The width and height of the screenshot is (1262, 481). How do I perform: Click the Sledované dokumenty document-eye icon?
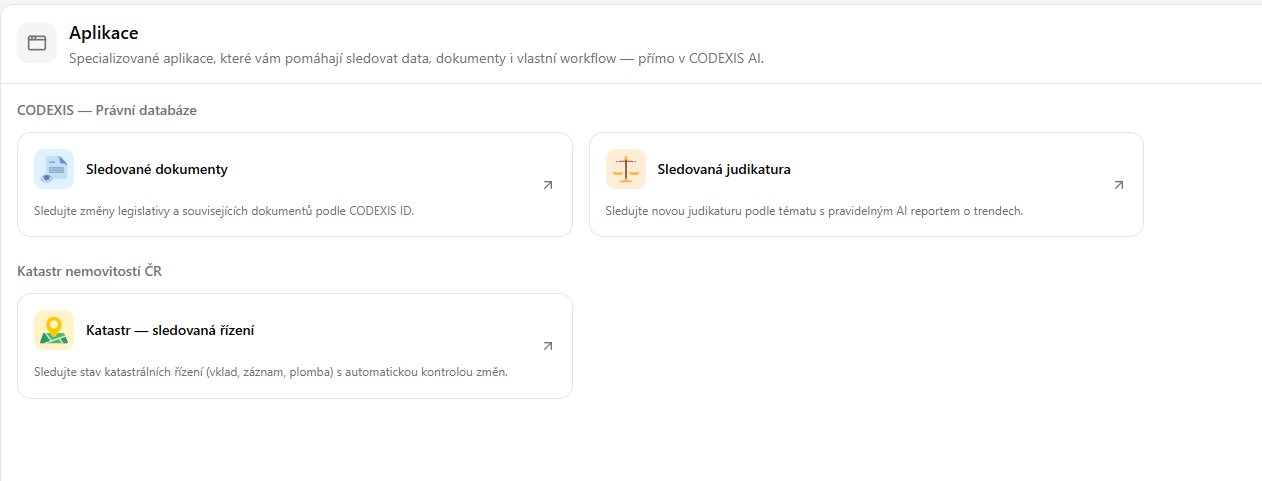54,169
